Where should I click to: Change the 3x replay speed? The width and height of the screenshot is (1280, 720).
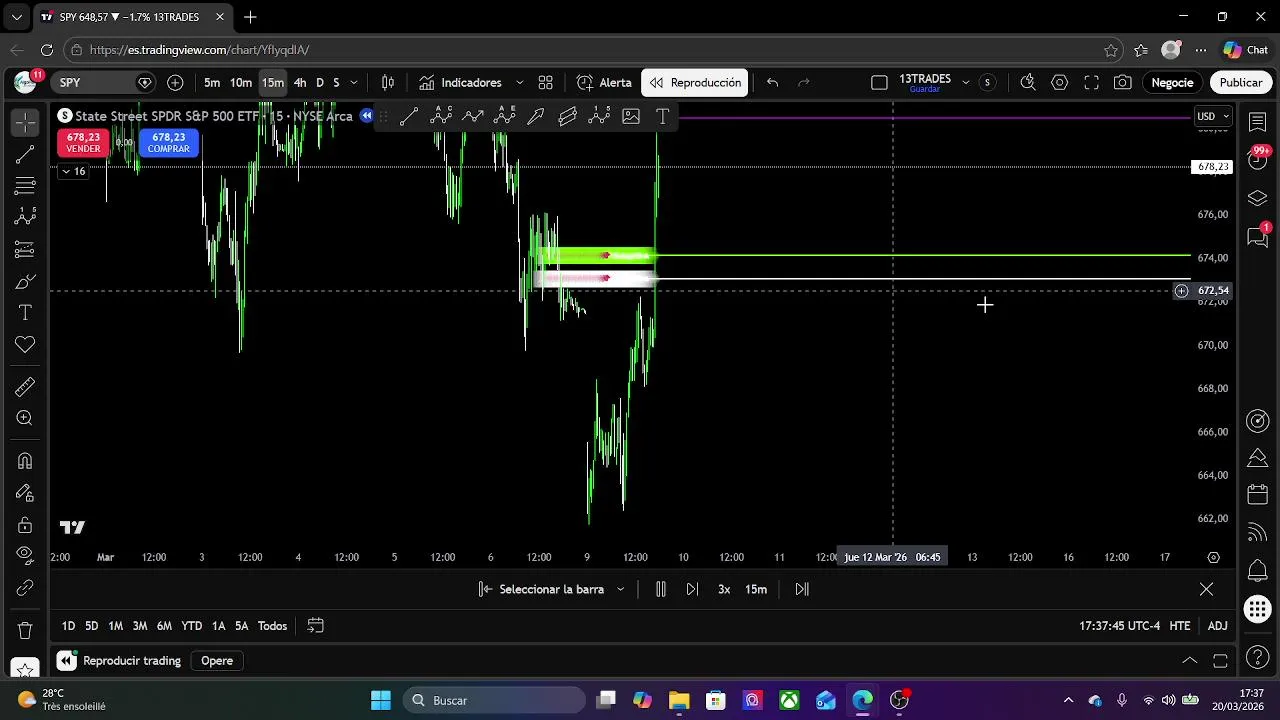tap(724, 589)
